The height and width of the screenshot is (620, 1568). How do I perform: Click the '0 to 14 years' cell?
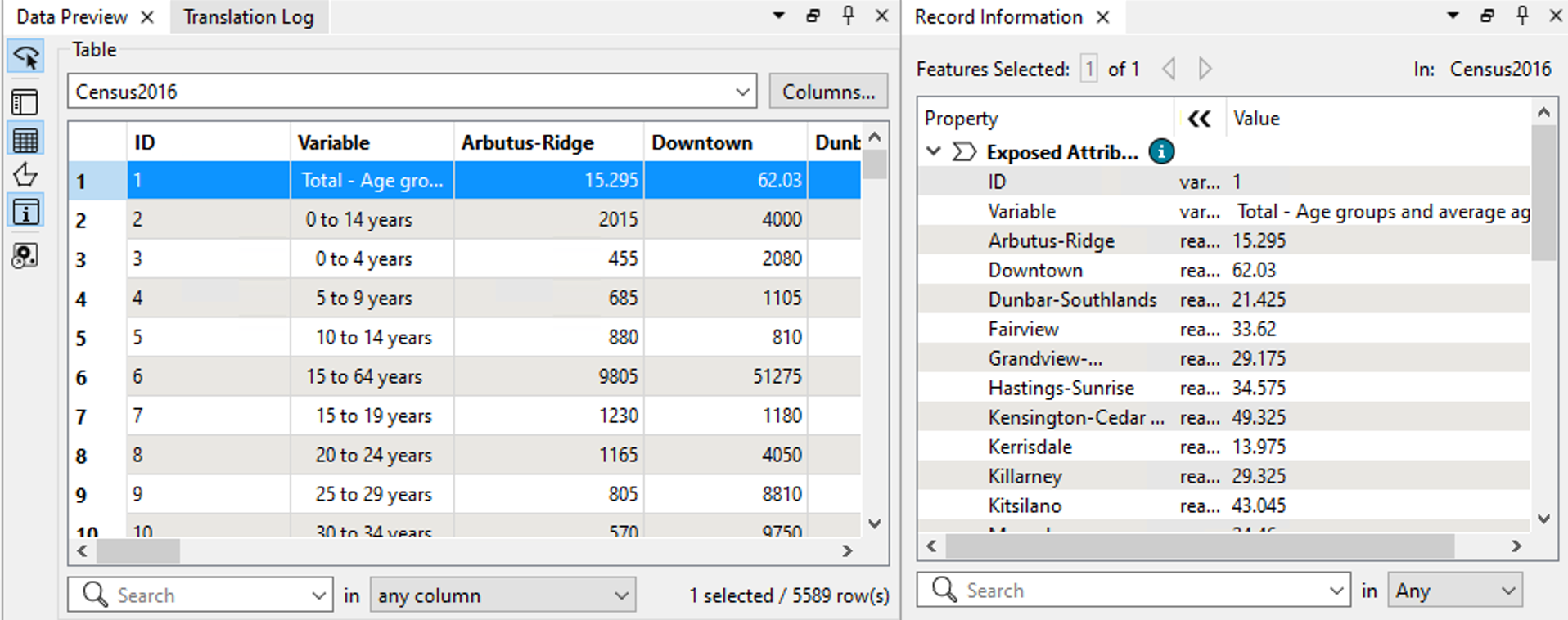pyautogui.click(x=372, y=219)
